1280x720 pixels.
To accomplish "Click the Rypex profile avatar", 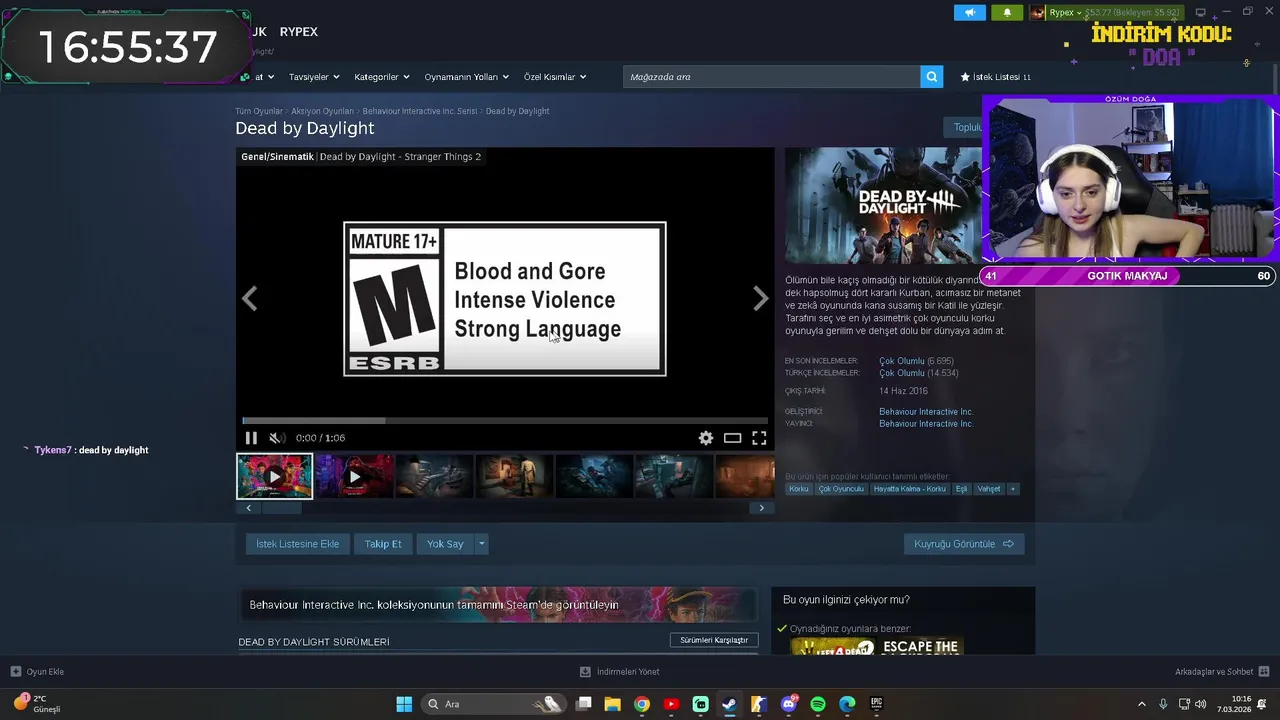I will 1038,13.
